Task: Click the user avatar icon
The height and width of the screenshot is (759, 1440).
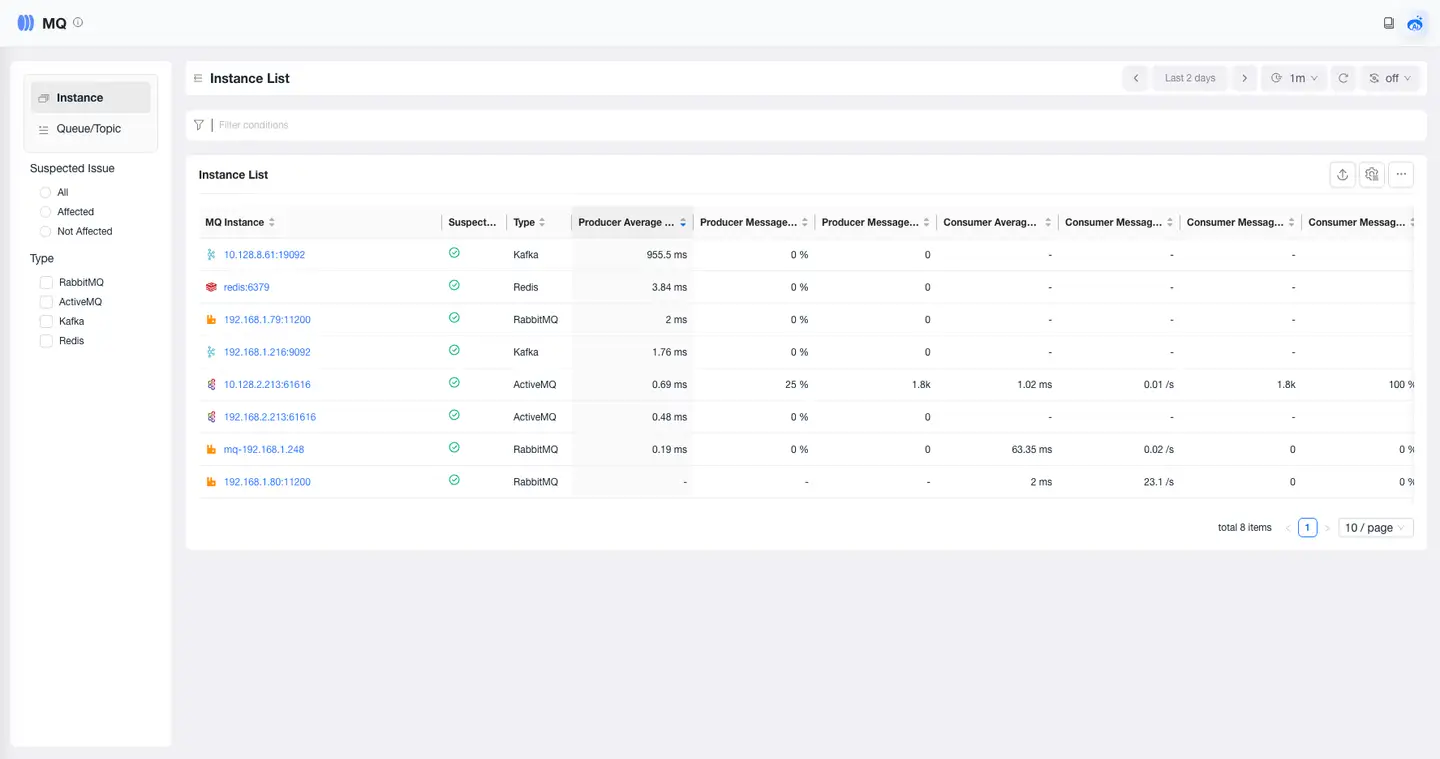Action: click(x=1415, y=23)
